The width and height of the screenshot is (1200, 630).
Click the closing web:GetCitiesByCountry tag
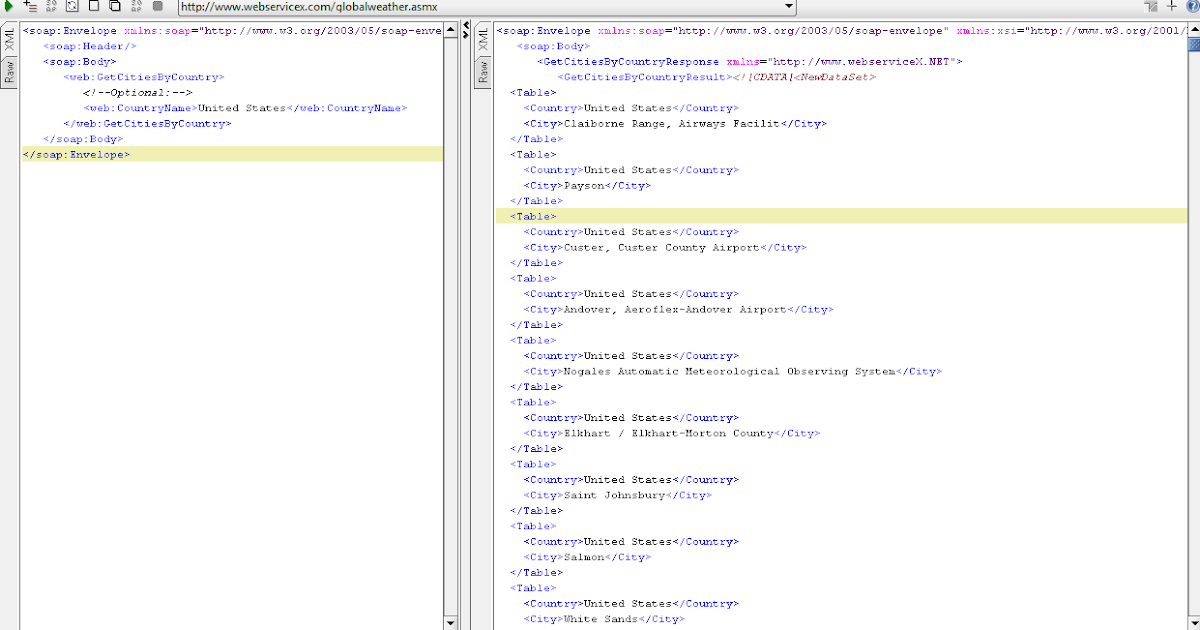point(147,124)
